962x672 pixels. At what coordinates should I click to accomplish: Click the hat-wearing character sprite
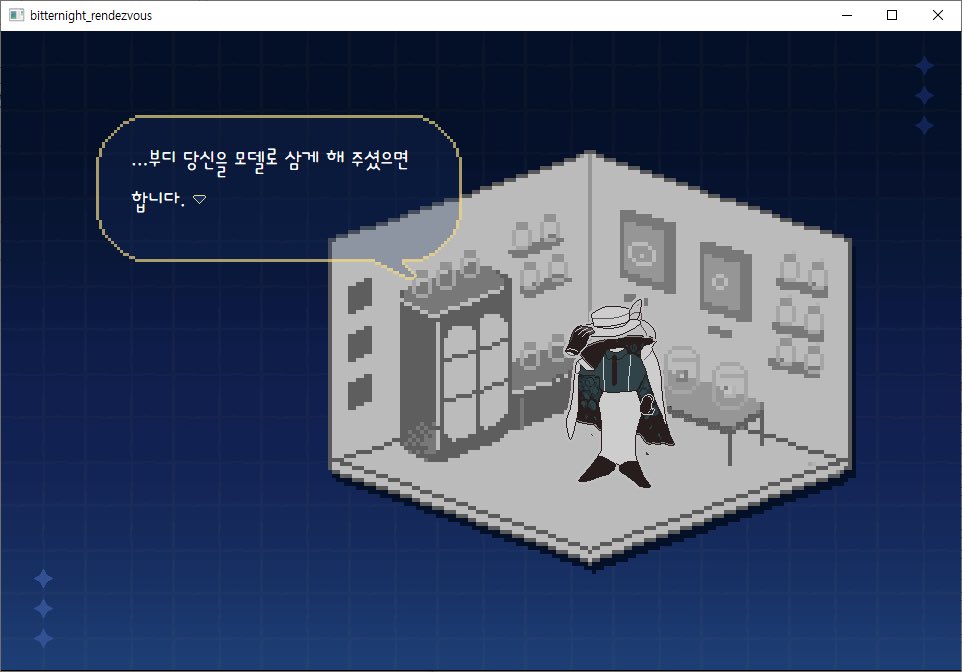[x=620, y=393]
